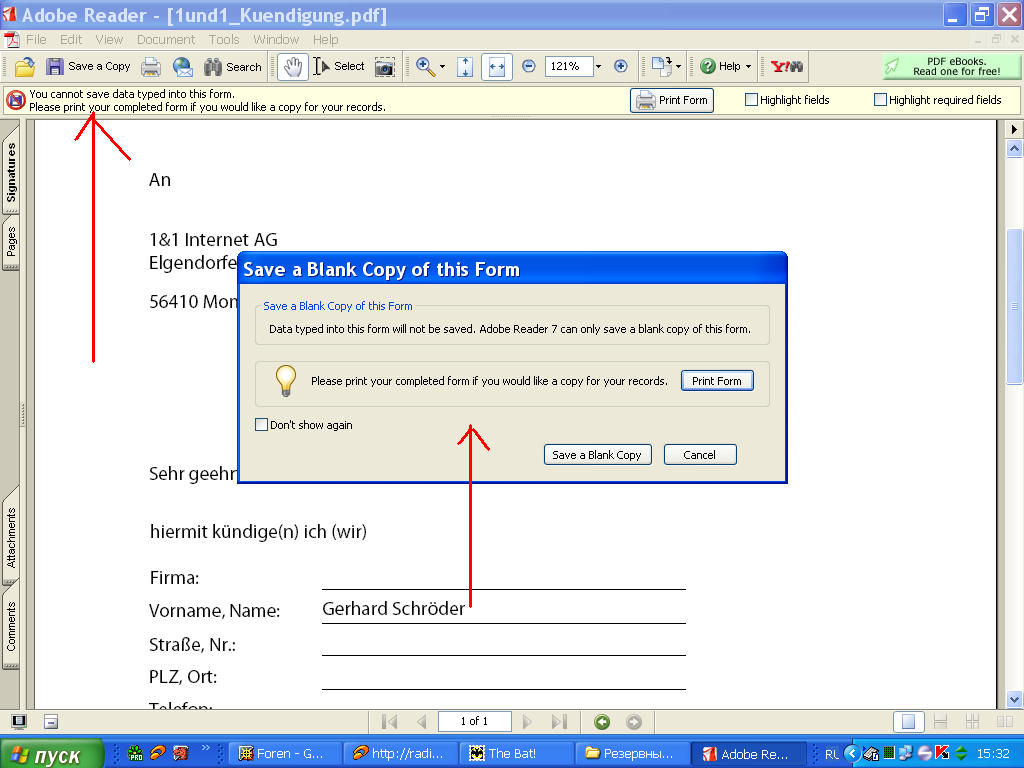This screenshot has height=768, width=1024.
Task: Expand the zoom tool dropdown arrow
Action: (442, 67)
